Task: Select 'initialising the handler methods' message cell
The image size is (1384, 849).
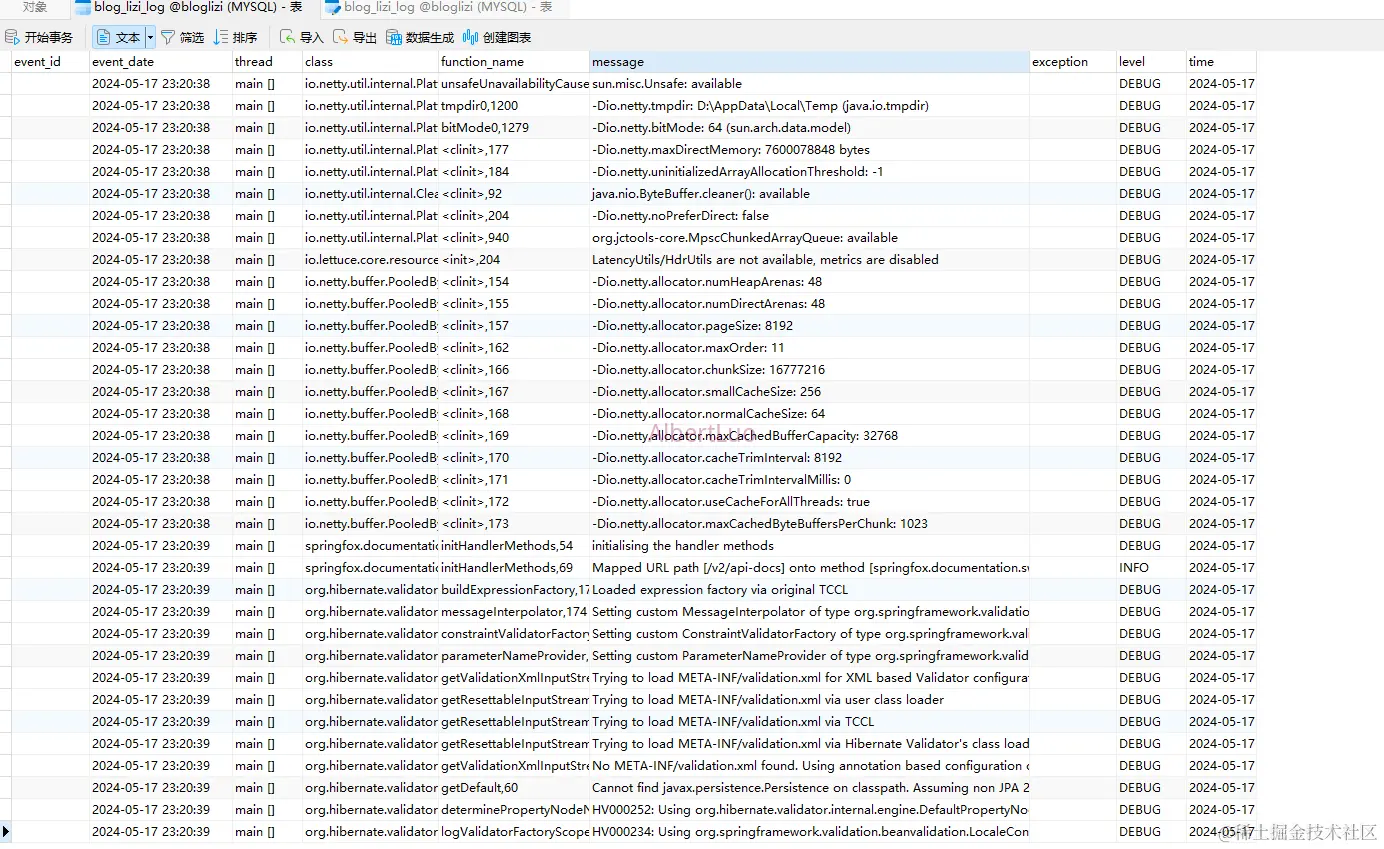Action: (809, 546)
